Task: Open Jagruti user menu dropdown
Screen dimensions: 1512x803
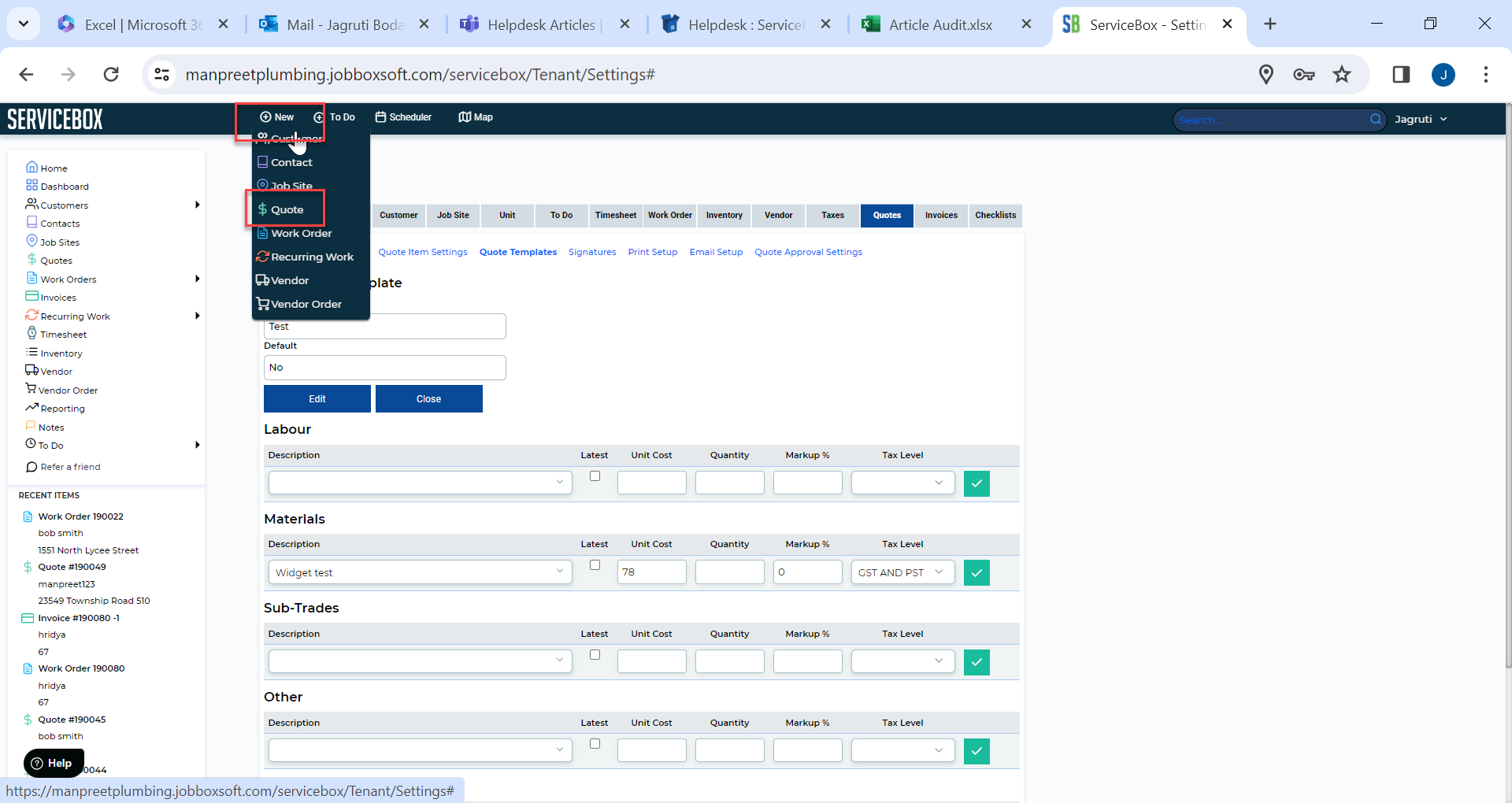Action: pyautogui.click(x=1421, y=120)
